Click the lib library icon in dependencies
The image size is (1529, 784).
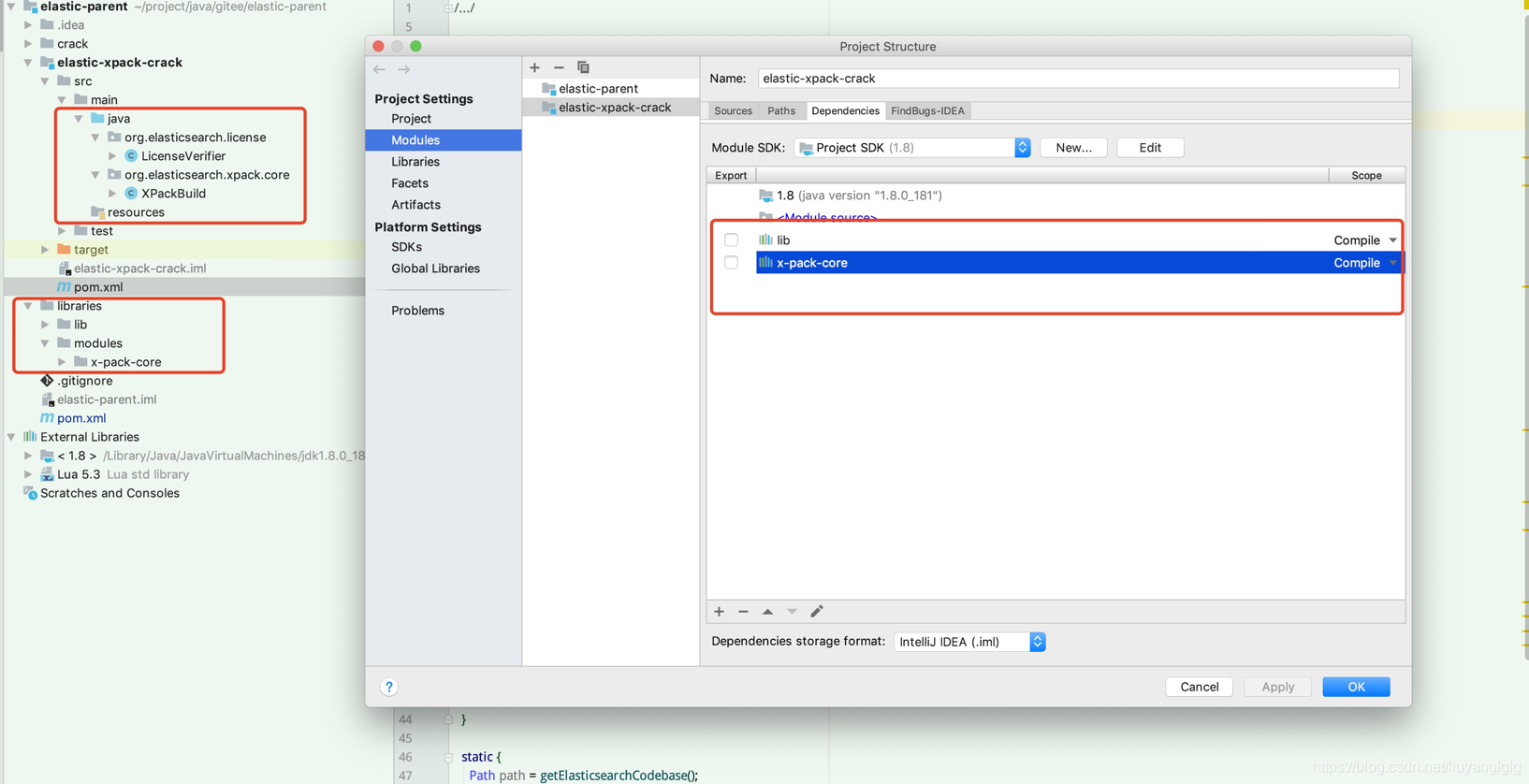point(765,240)
